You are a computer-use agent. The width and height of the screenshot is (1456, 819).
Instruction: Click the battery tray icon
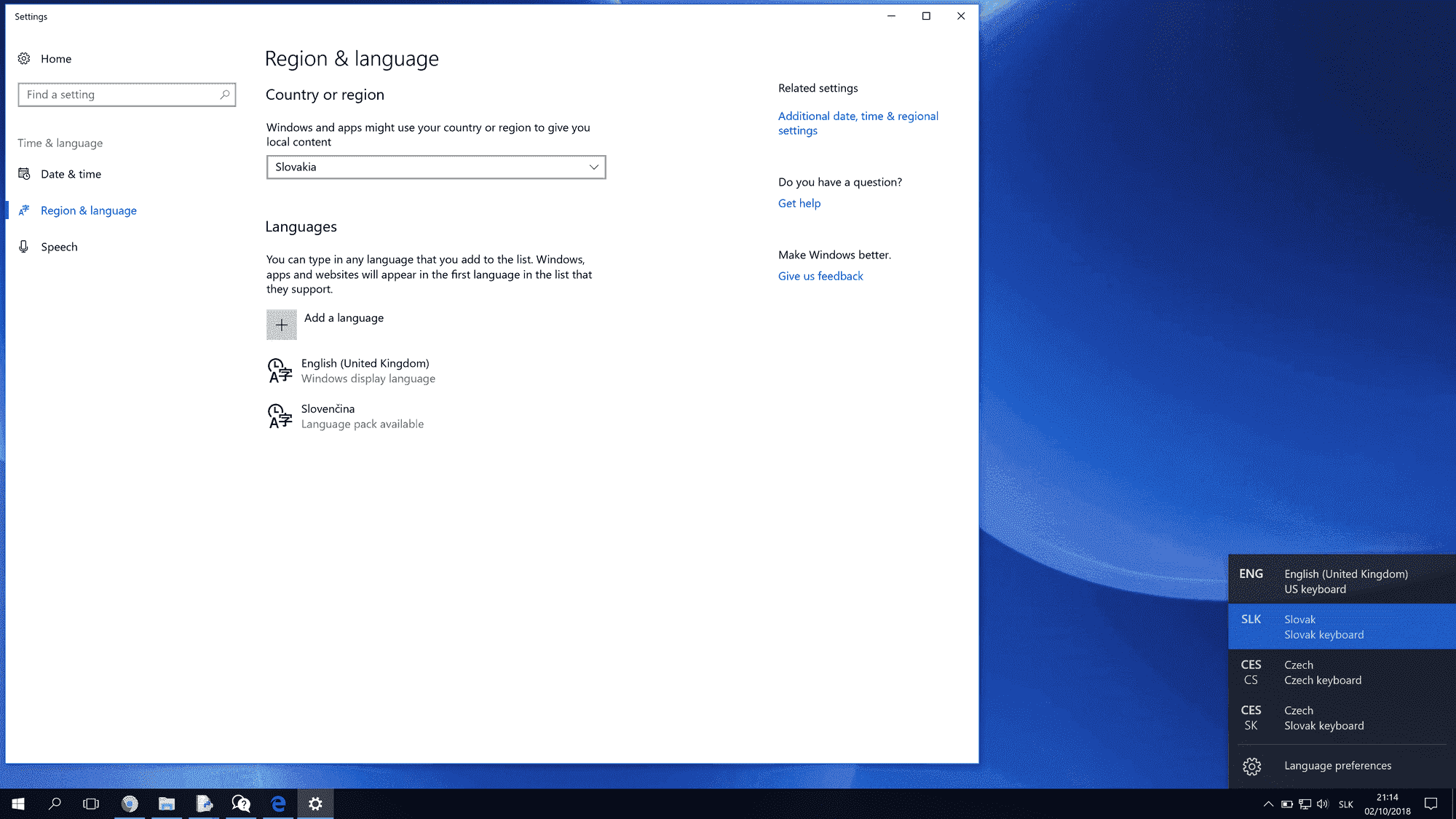[1287, 804]
